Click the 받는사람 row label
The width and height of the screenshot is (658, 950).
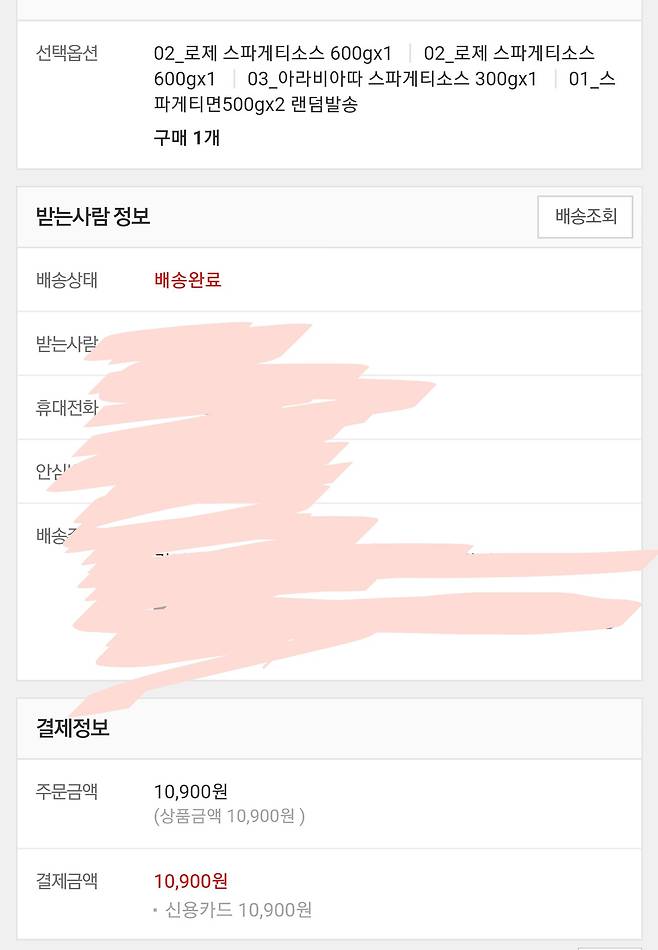(65, 344)
